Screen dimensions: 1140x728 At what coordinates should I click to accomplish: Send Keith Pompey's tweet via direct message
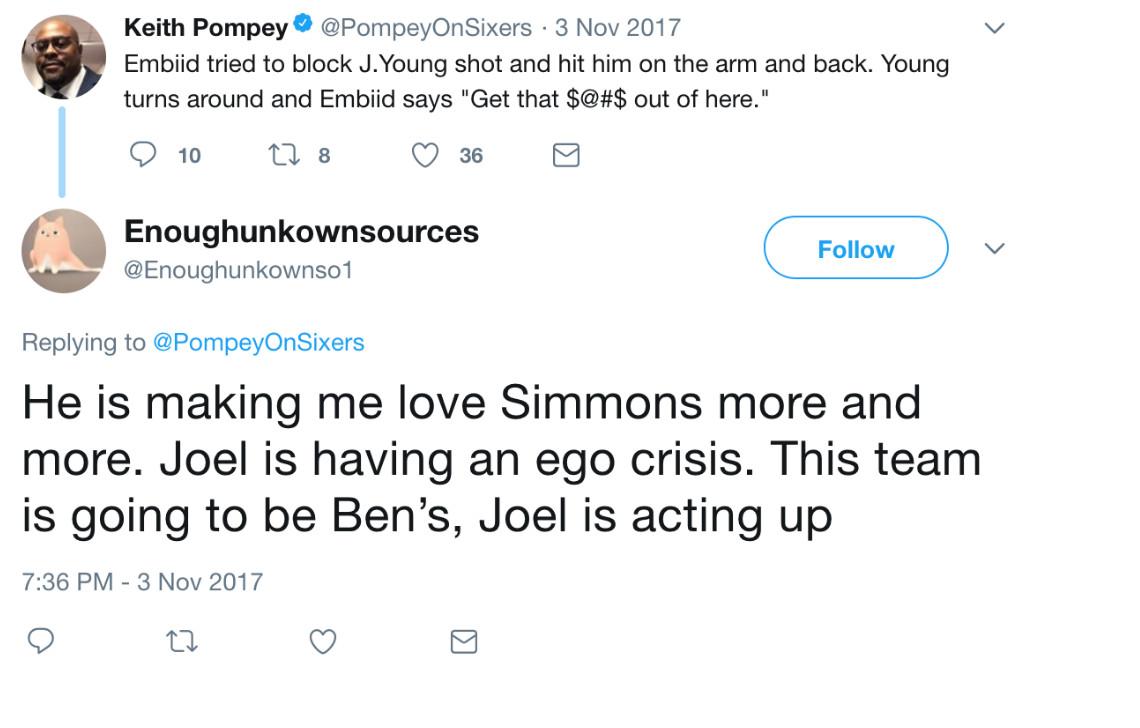566,155
